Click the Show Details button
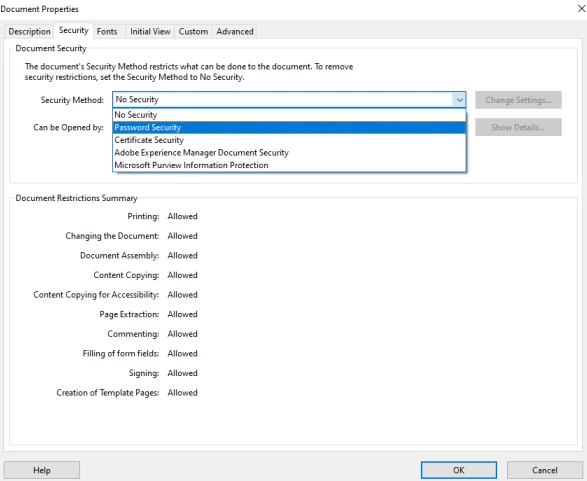Screen dimensions: 587x481 pos(518,127)
